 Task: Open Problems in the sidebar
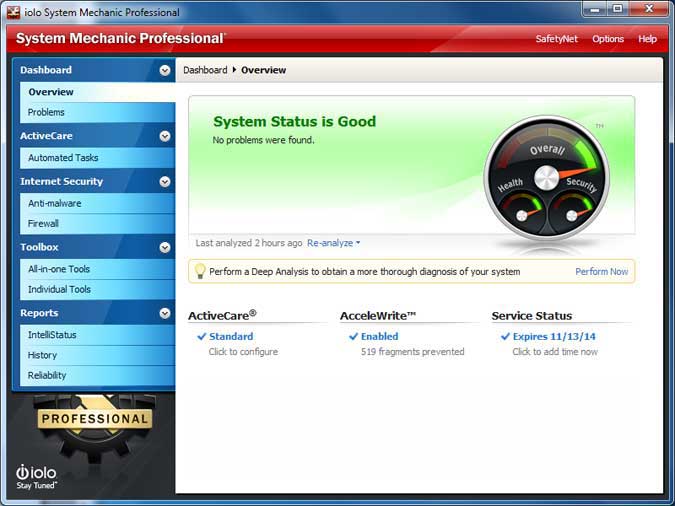pos(97,112)
